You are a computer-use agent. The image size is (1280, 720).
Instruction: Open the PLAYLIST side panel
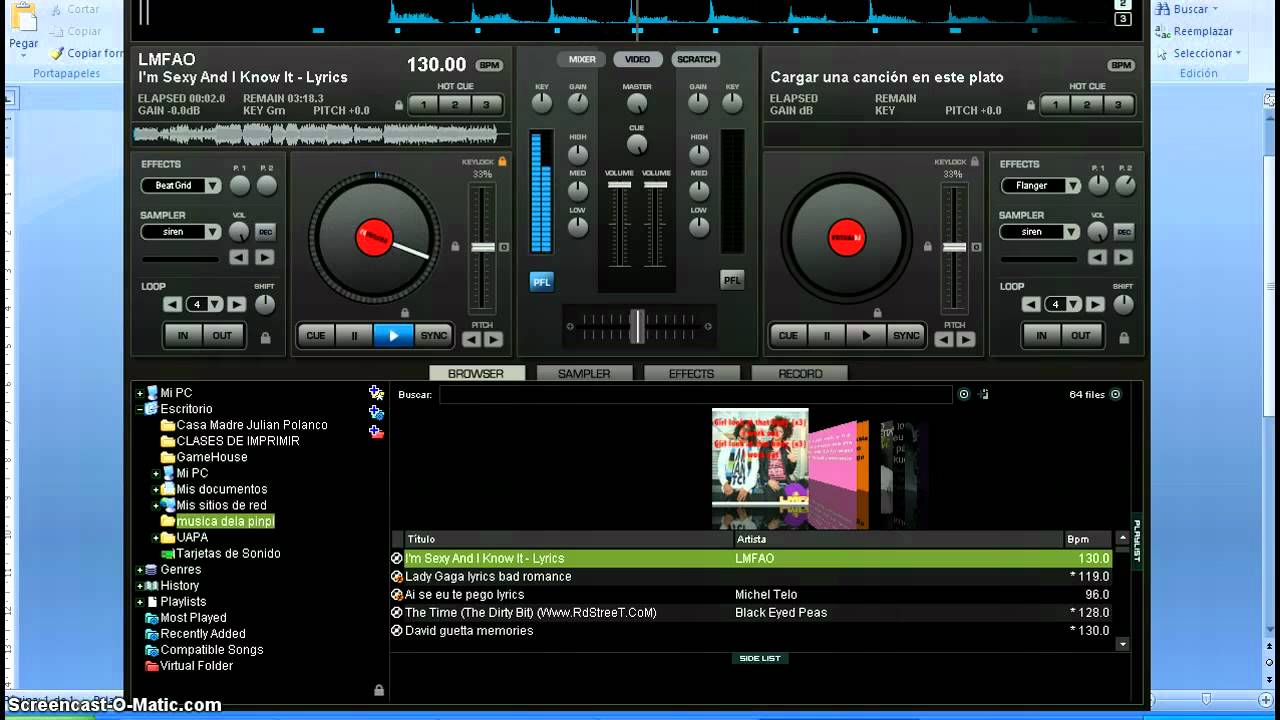coord(1137,541)
